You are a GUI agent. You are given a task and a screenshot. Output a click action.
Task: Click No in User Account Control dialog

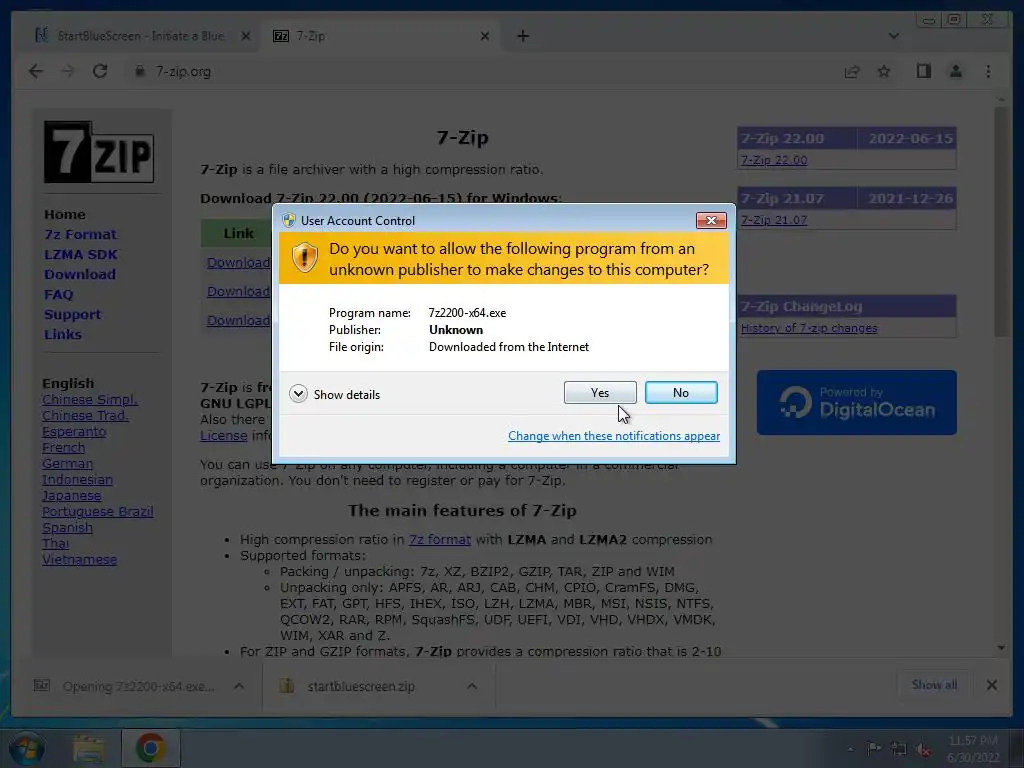[x=680, y=392]
